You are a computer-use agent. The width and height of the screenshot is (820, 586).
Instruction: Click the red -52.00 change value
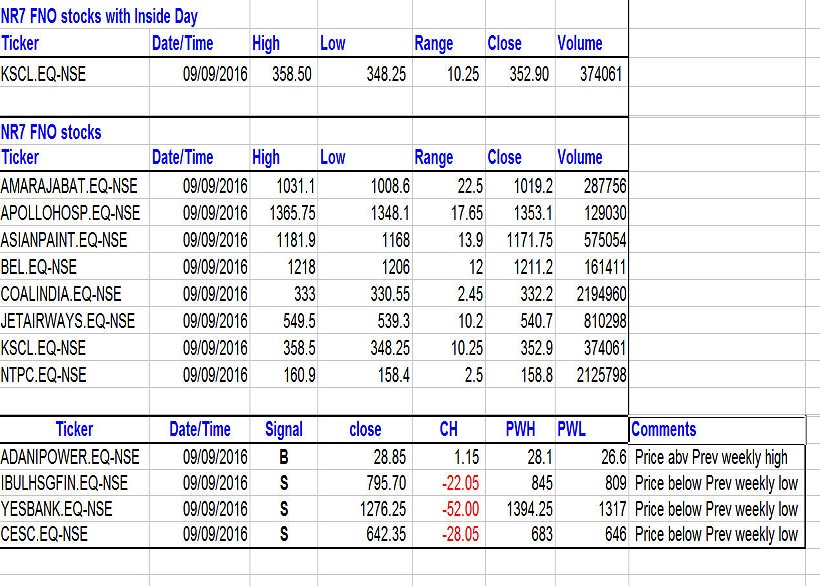pos(460,509)
